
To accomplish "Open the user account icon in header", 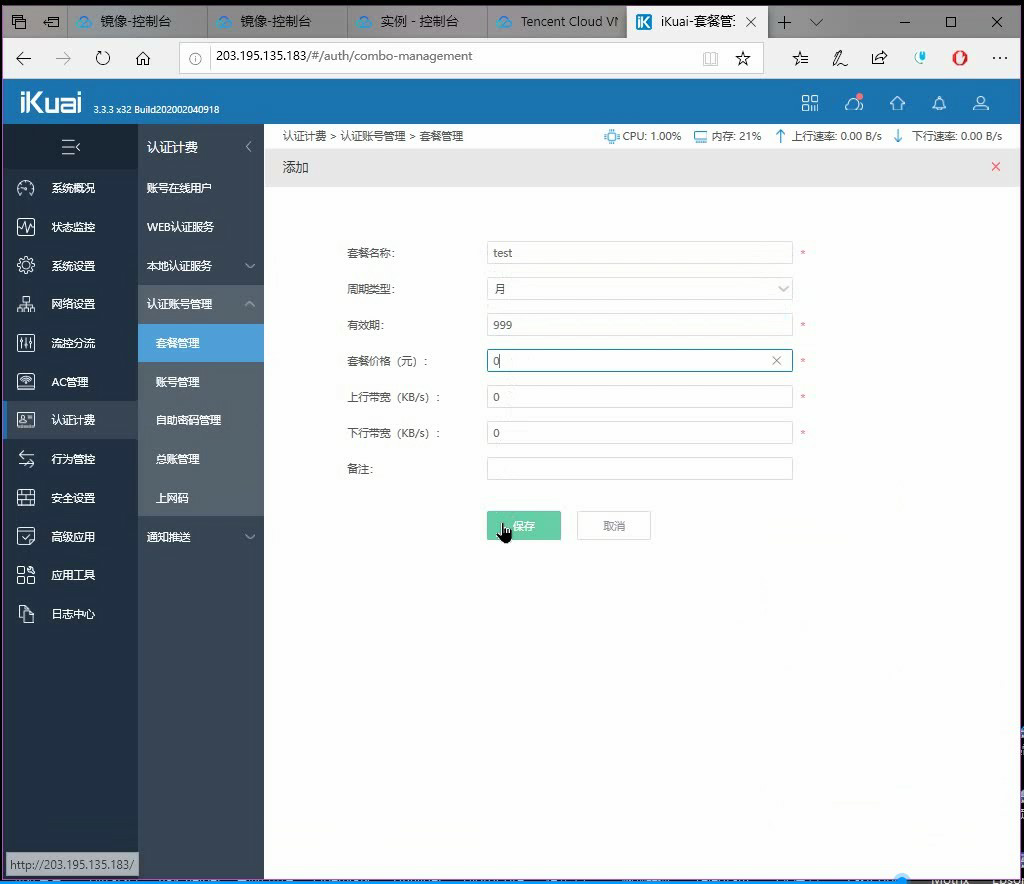I will pos(981,103).
